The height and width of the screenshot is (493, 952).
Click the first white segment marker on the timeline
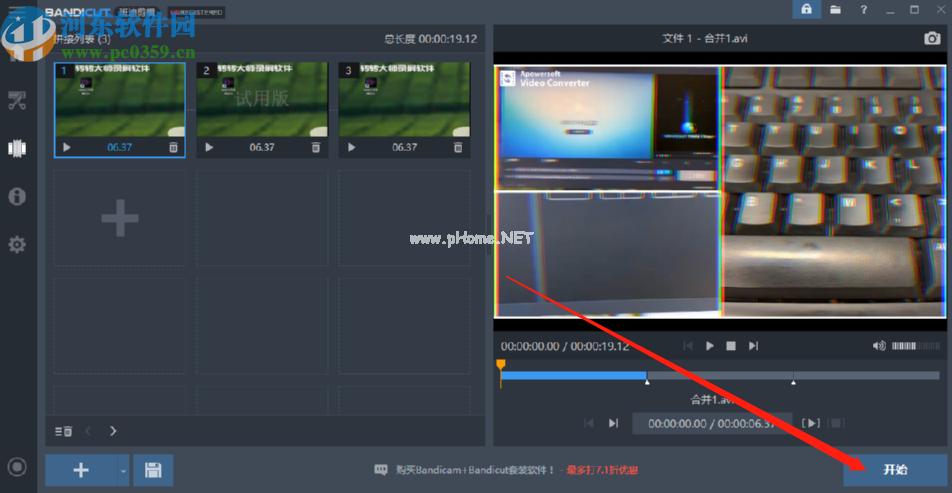coord(647,382)
